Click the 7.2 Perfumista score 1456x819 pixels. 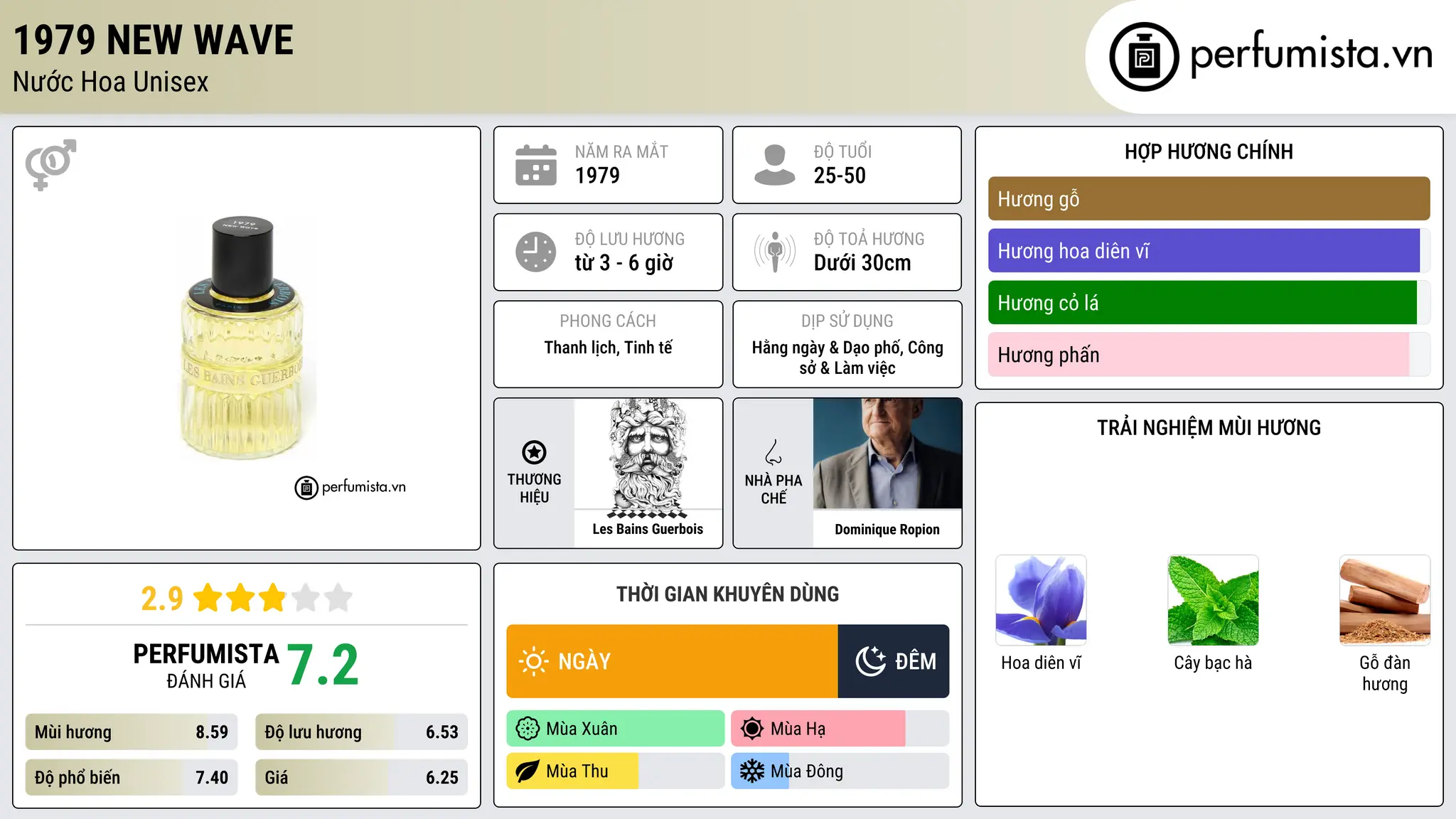[x=323, y=665]
